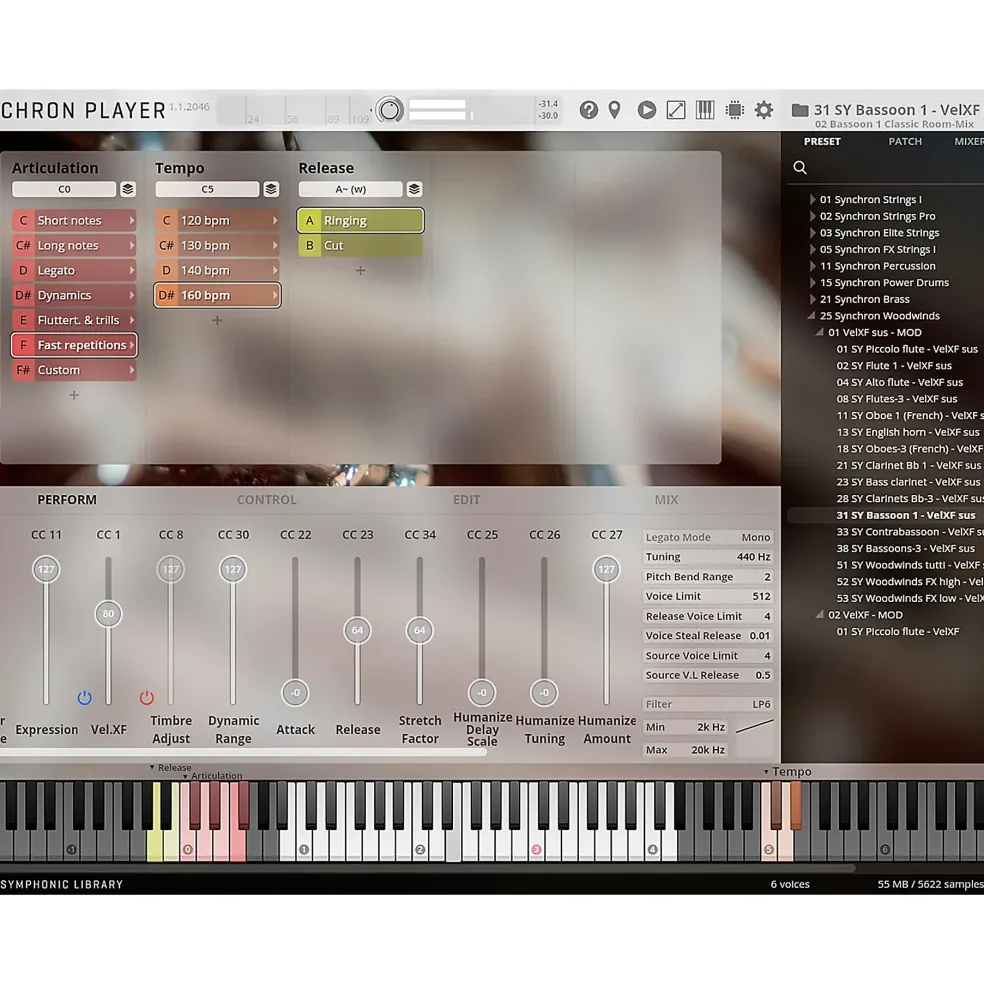This screenshot has height=985, width=984.
Task: Expand 03 Synchron Elite Strings folder
Action: [x=812, y=232]
